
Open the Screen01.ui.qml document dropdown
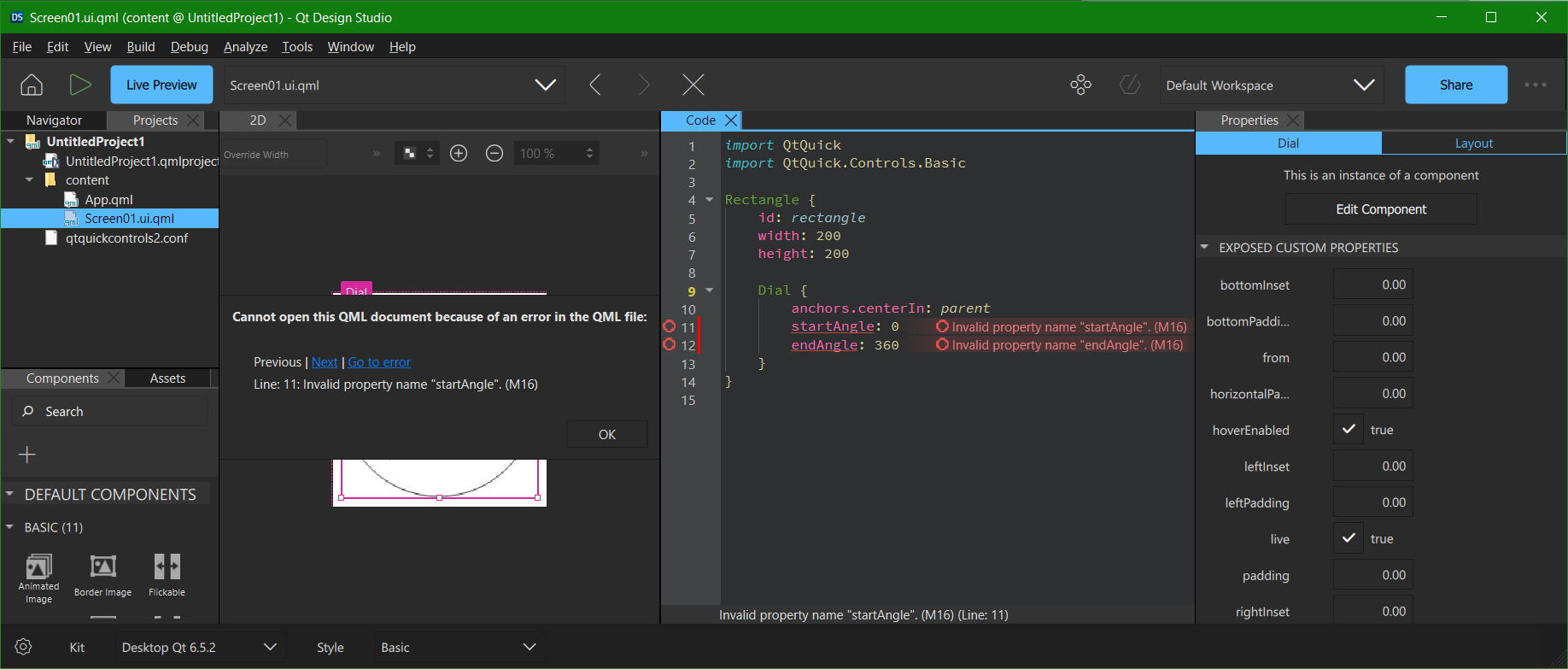pos(394,85)
